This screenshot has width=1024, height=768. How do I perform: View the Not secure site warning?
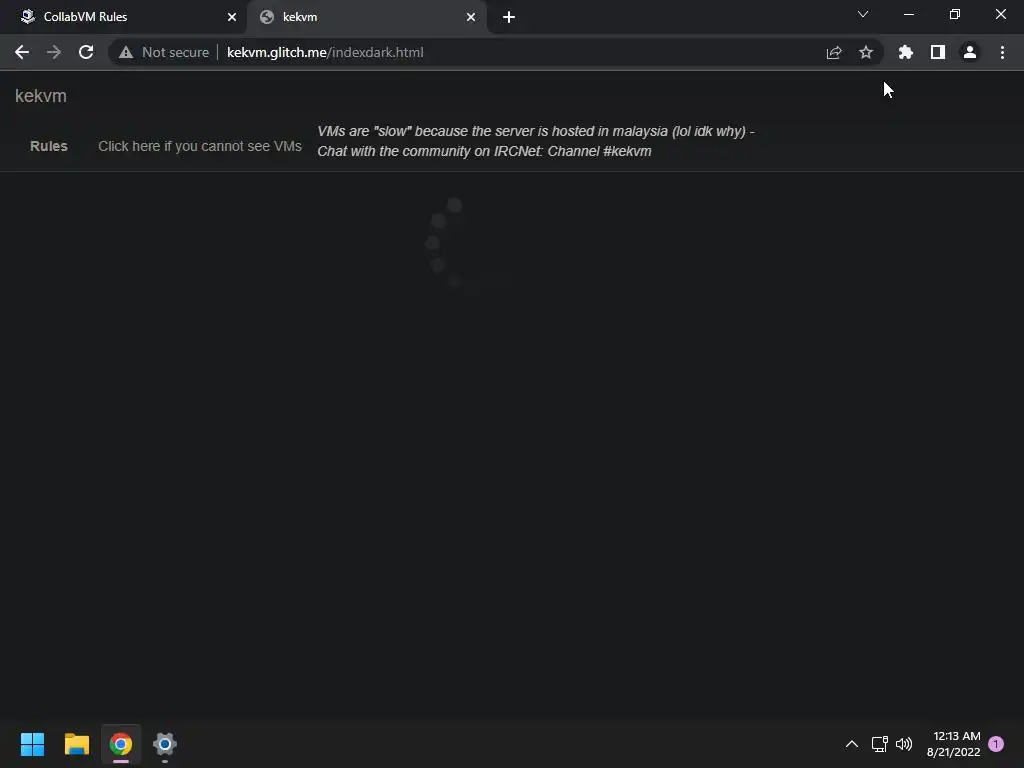click(164, 52)
